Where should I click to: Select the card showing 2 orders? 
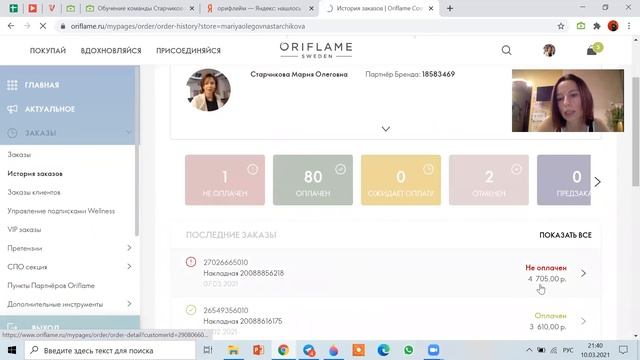point(489,180)
